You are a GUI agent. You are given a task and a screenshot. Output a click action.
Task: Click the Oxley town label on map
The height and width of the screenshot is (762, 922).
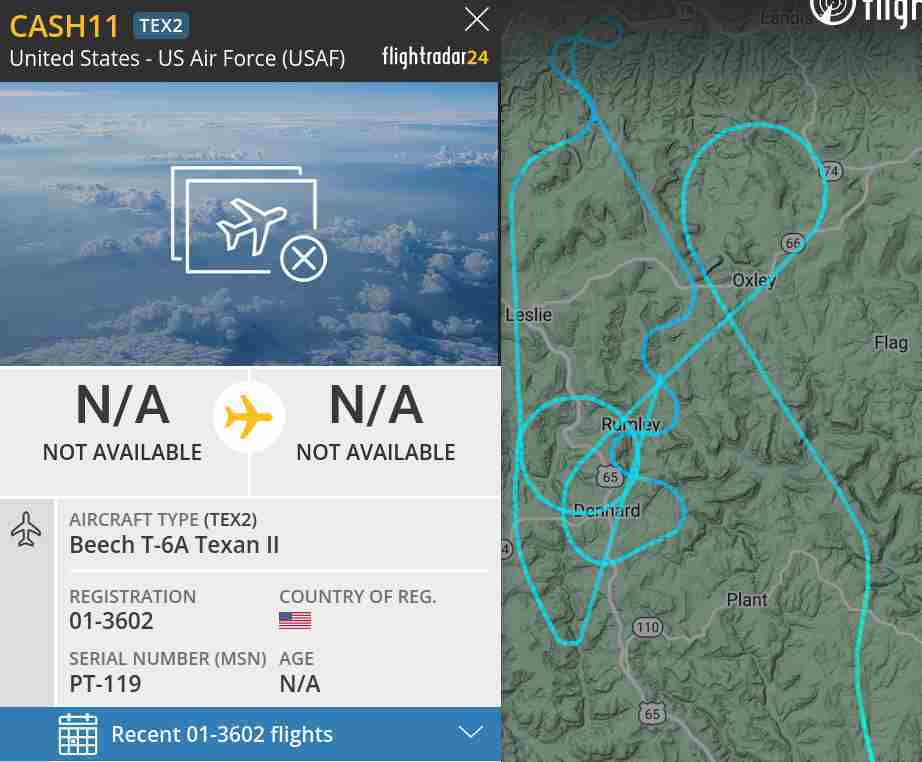click(x=754, y=280)
